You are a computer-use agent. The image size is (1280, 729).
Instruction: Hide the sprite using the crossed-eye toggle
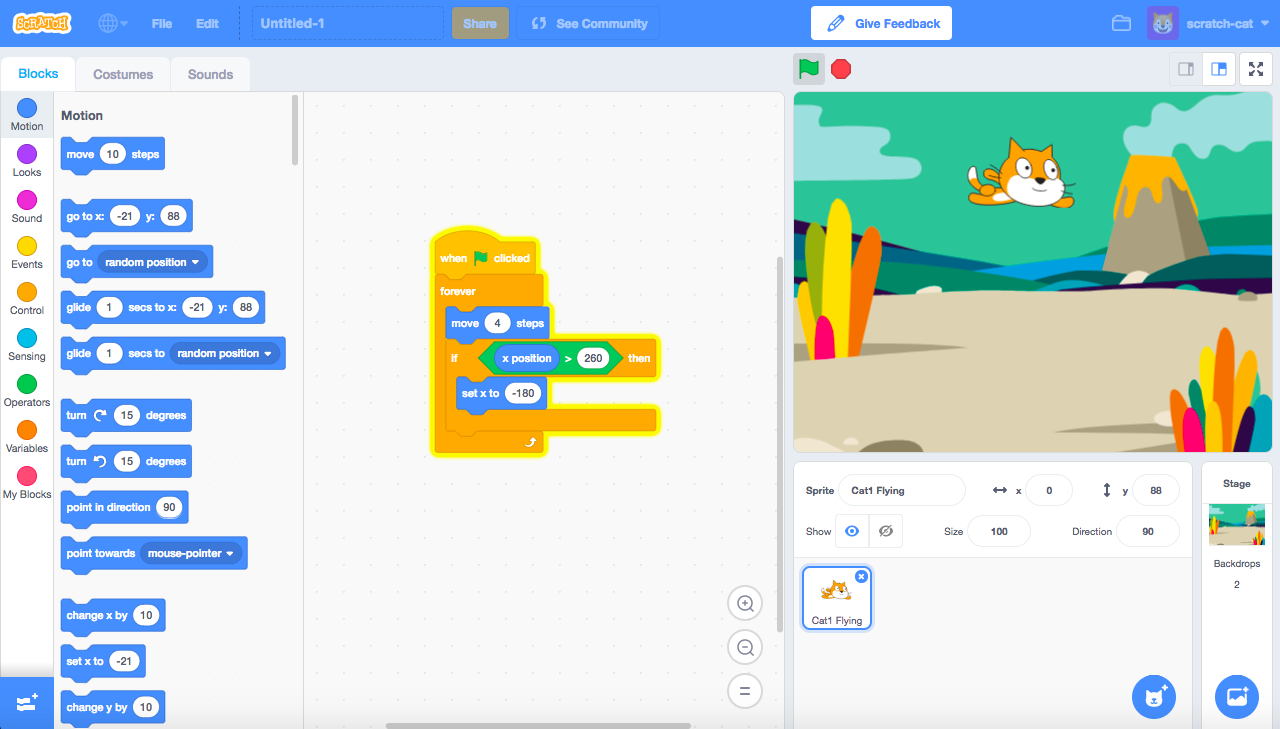pyautogui.click(x=886, y=531)
